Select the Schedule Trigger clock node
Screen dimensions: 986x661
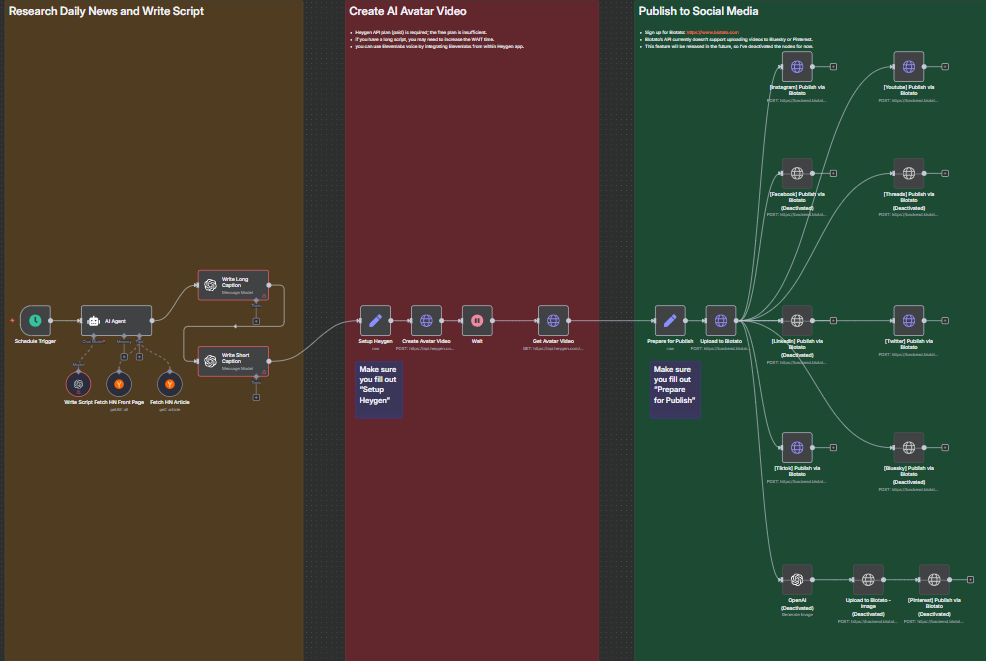(x=35, y=321)
